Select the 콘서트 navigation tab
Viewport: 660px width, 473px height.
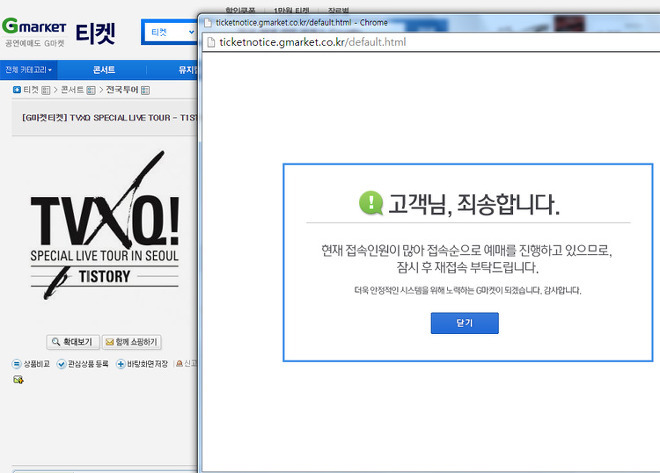point(104,70)
